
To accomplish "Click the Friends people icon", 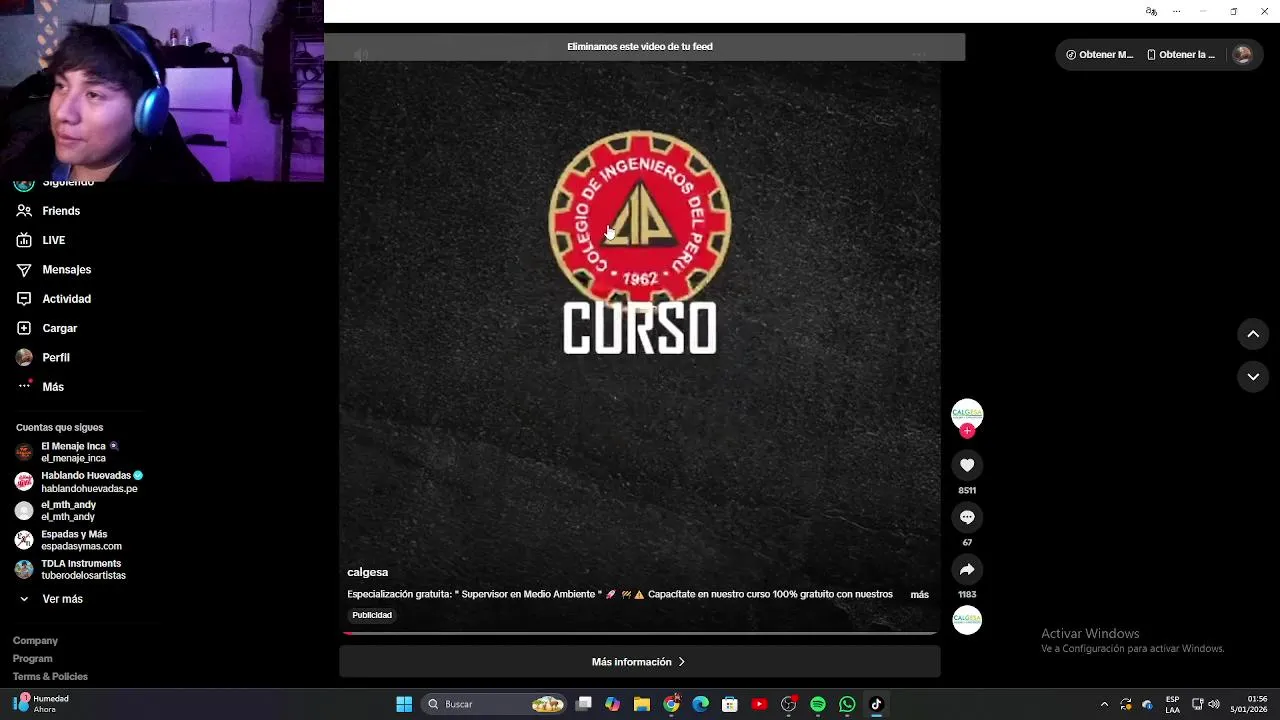I will 24,211.
